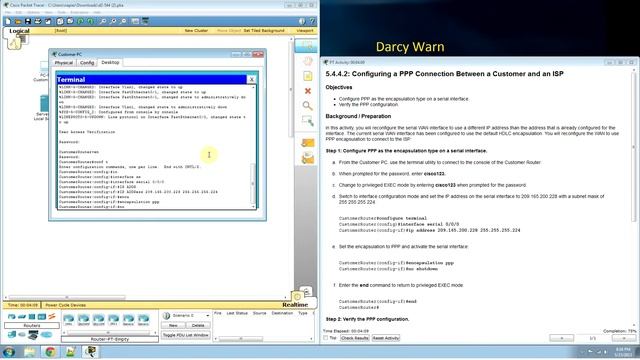This screenshot has width=640, height=360.
Task: Tick the Top checkbox in activity window
Action: coord(326,338)
